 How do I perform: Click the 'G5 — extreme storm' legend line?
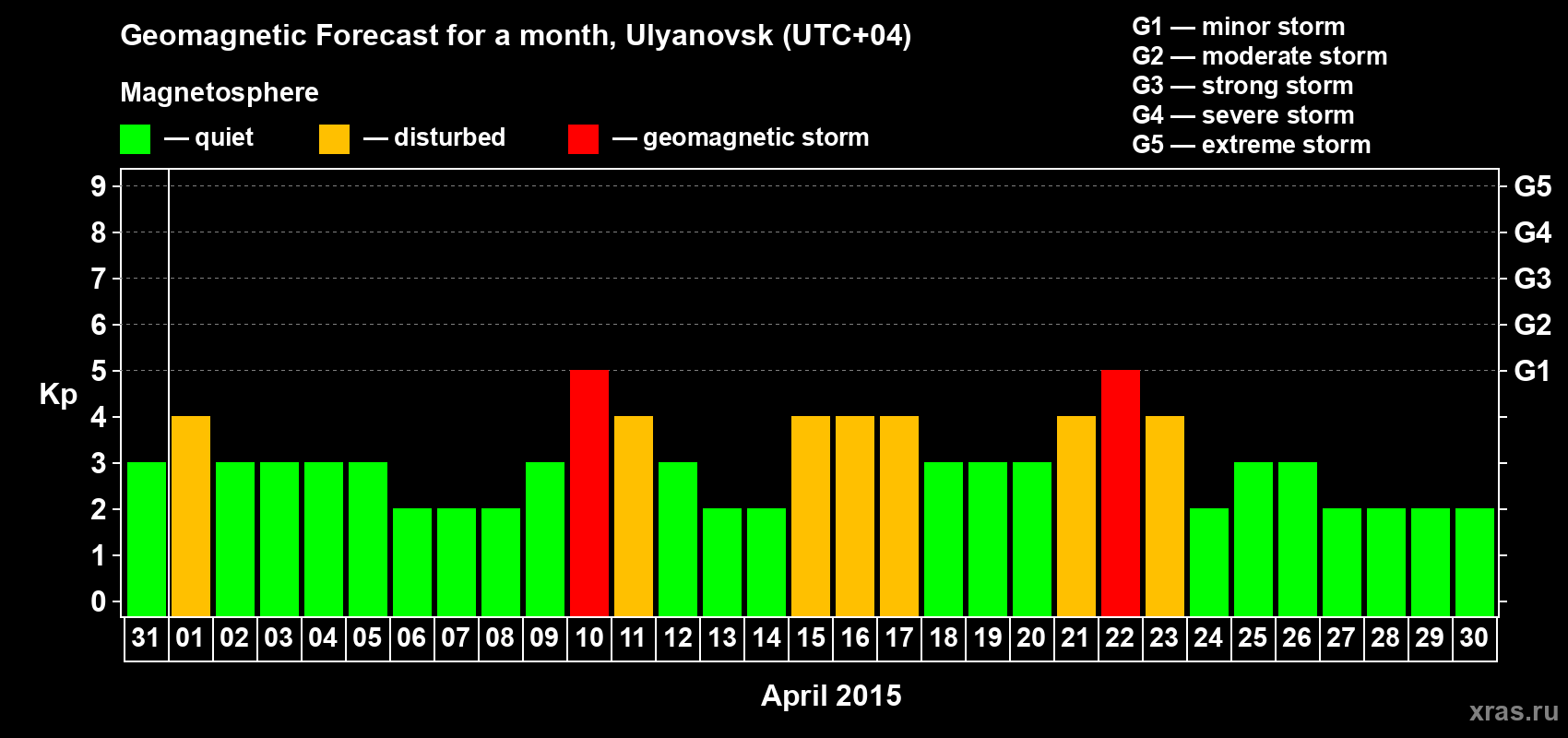[1252, 145]
